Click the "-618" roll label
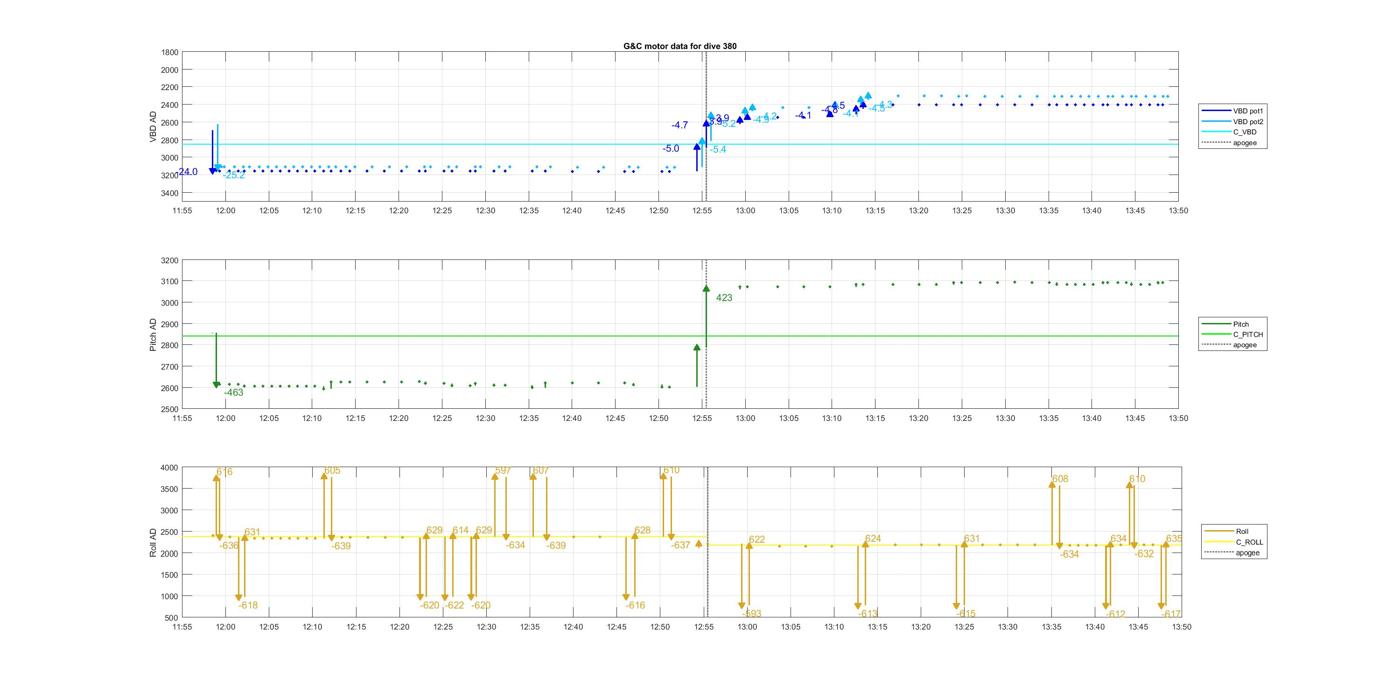The height and width of the screenshot is (693, 1400). point(248,606)
